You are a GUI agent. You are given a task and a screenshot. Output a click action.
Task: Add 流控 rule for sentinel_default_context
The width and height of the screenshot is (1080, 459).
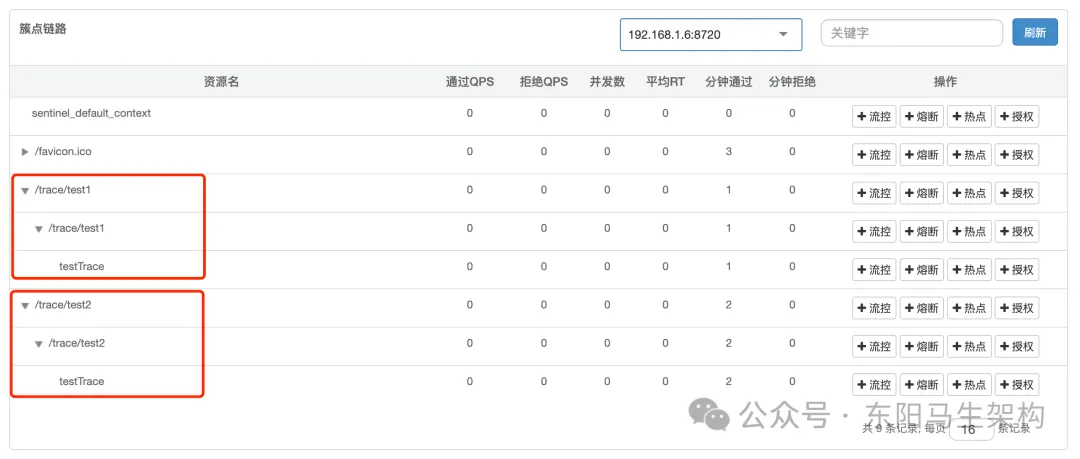tap(874, 116)
